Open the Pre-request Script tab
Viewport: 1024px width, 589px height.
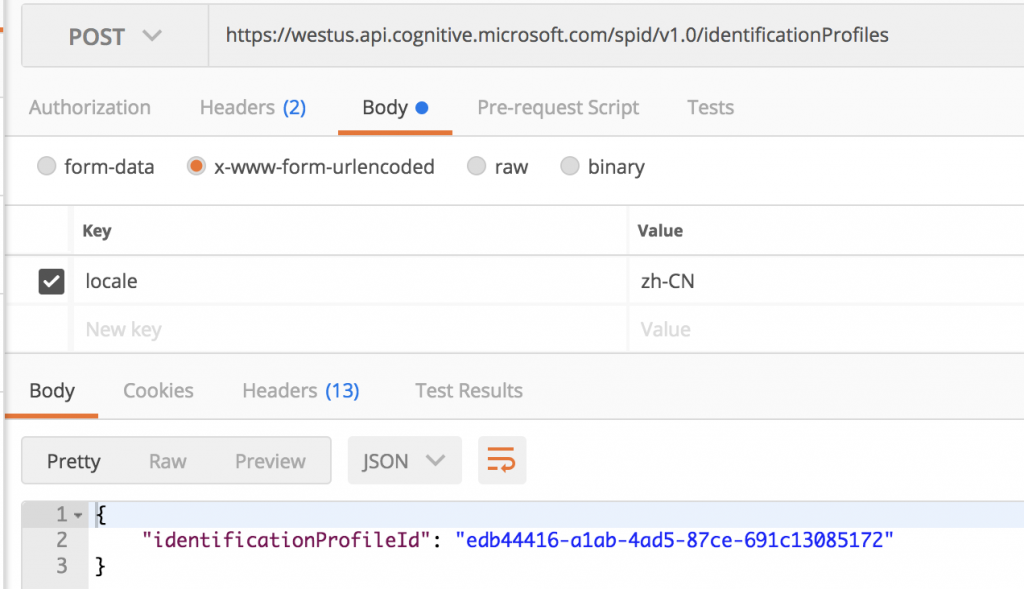[558, 108]
